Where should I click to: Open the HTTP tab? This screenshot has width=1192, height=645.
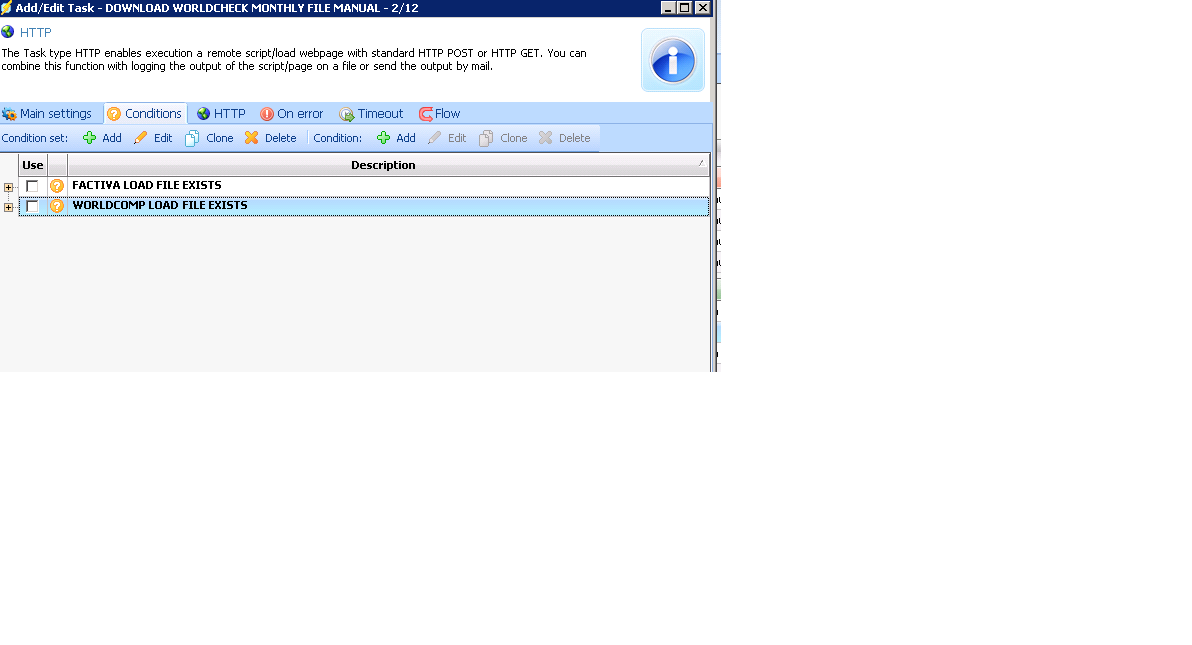click(221, 114)
